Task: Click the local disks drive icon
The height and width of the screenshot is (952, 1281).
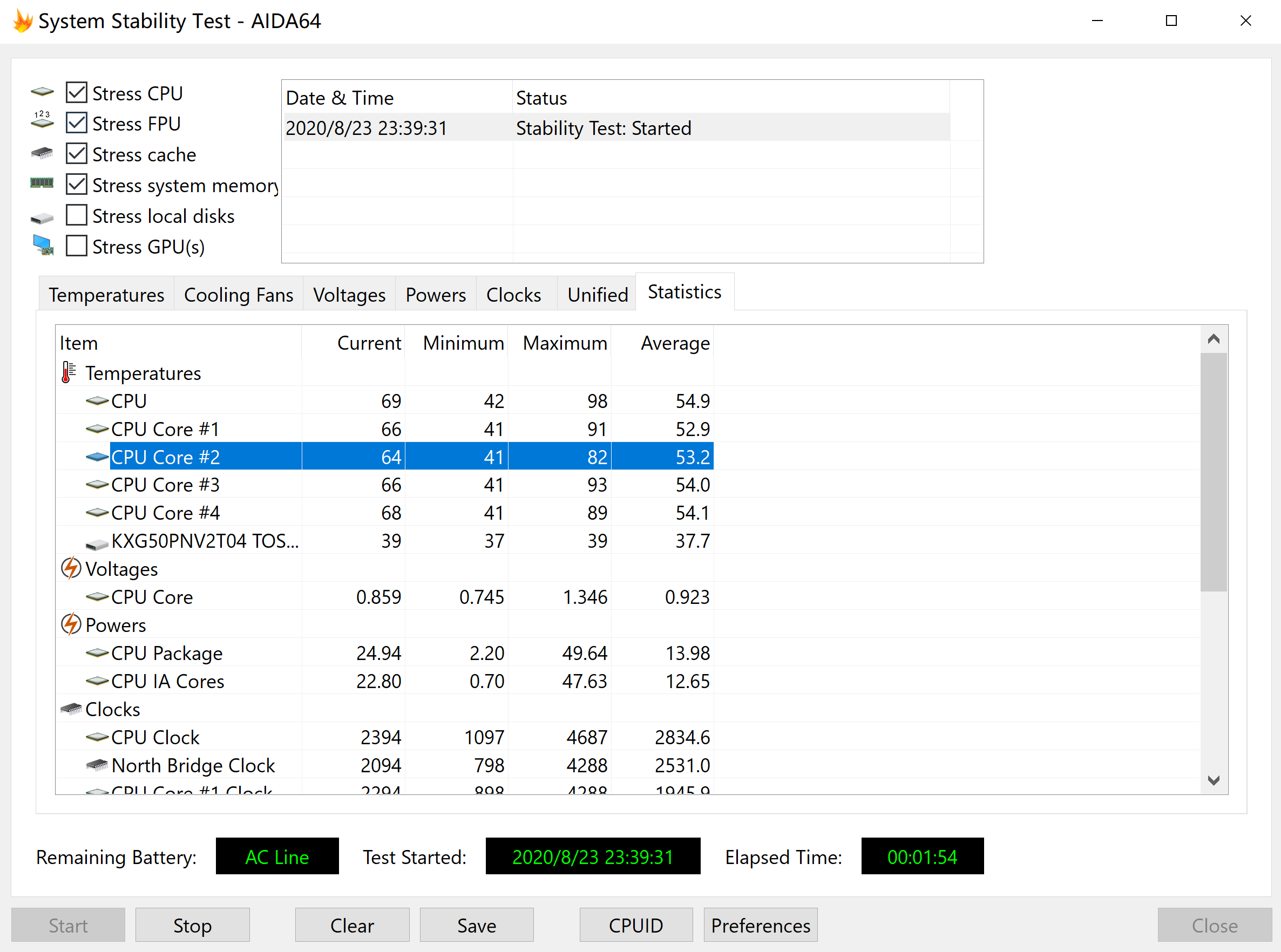Action: click(x=42, y=218)
